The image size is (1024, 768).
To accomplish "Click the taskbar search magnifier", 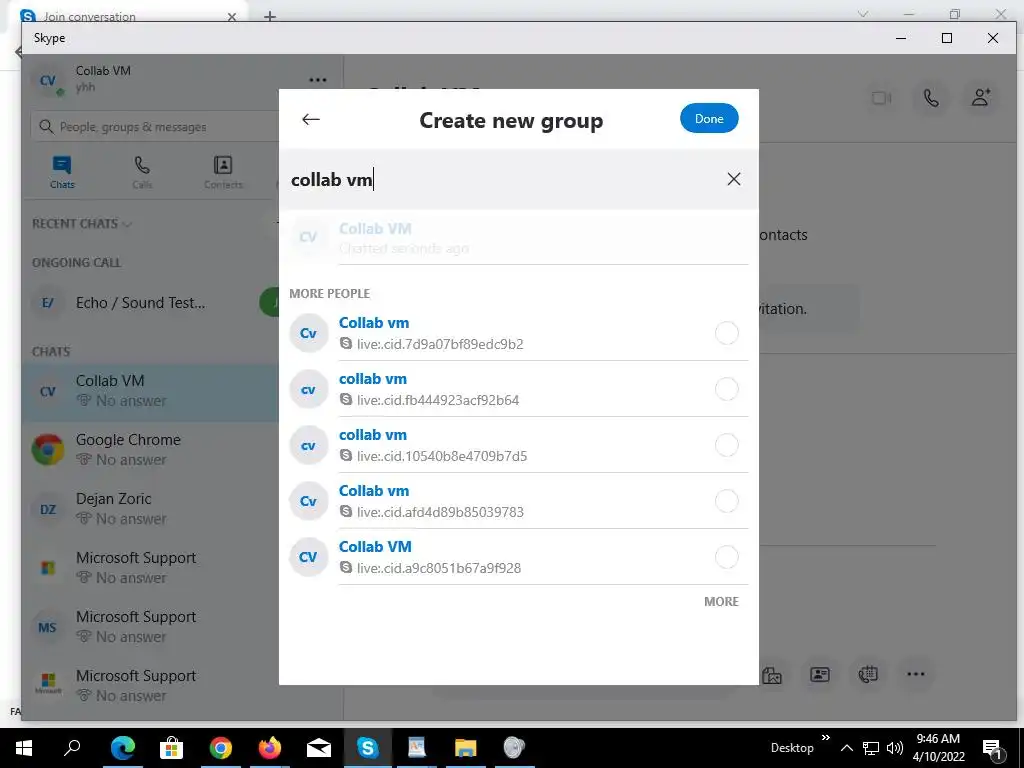I will 72,748.
